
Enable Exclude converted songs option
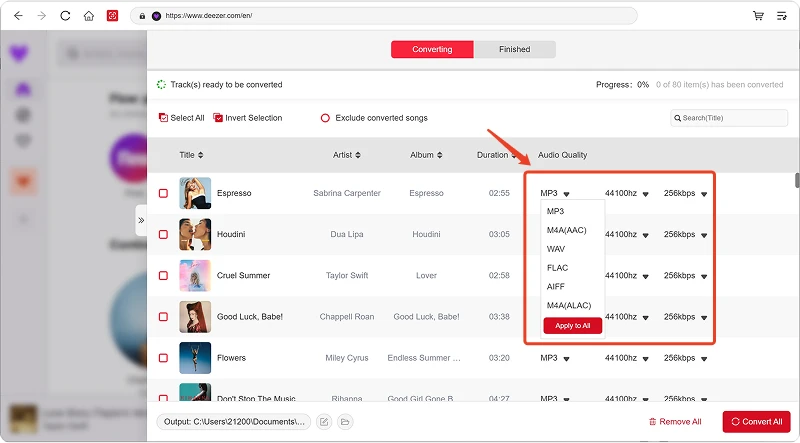[x=325, y=118]
